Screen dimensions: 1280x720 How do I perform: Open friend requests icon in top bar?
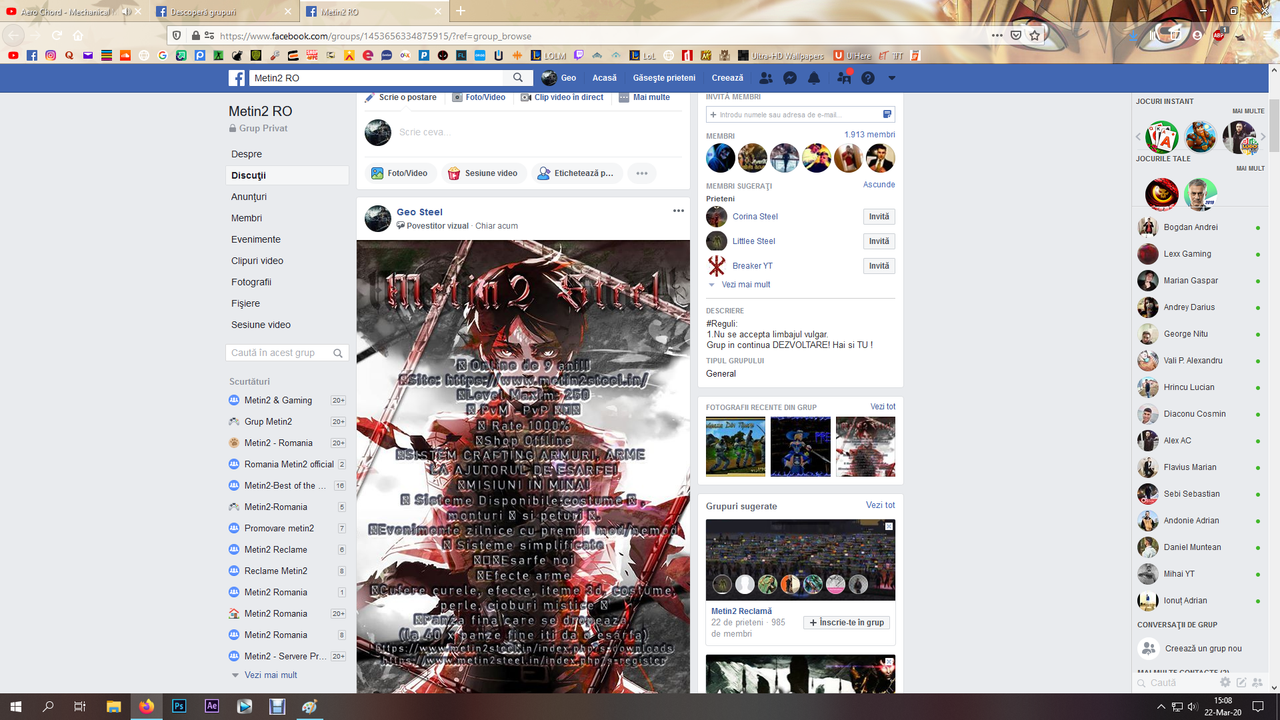click(x=766, y=78)
